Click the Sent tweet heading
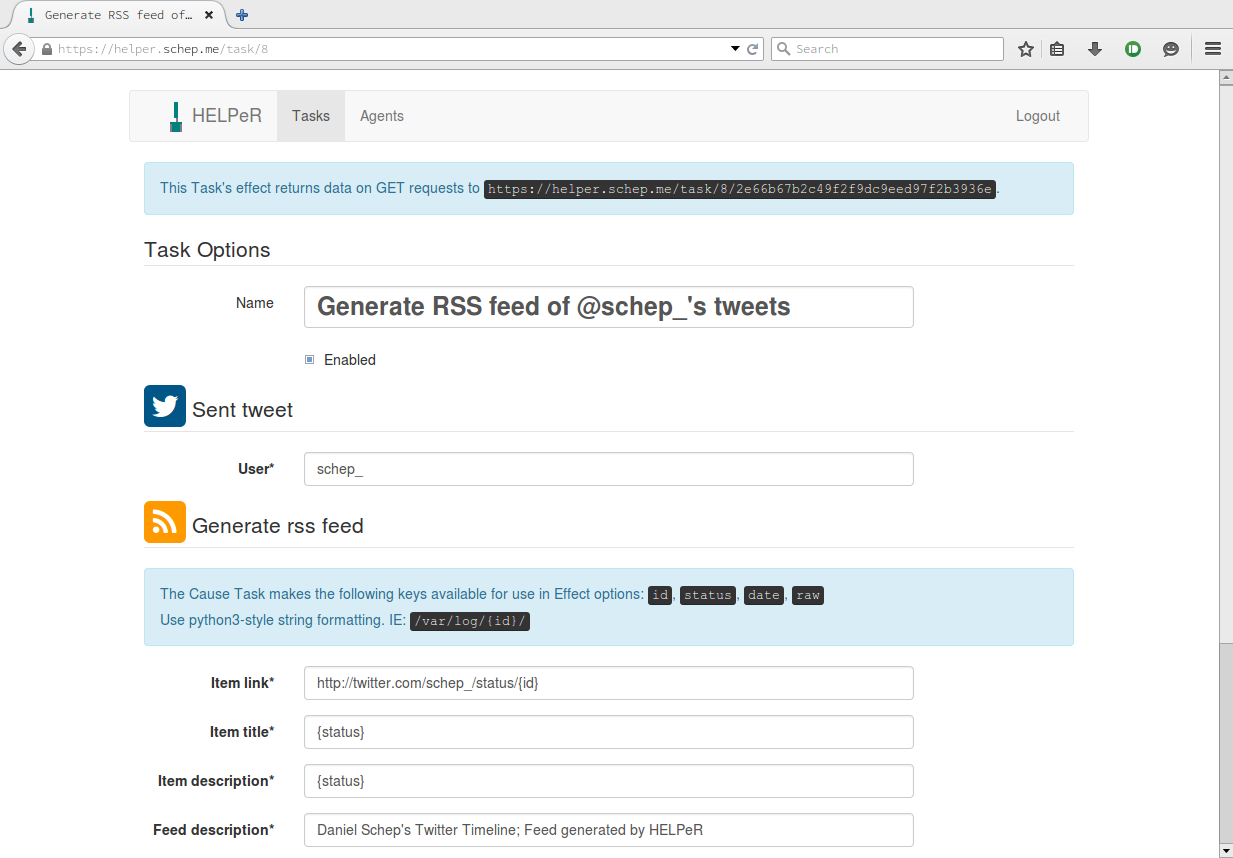The image size is (1233, 858). 243,410
